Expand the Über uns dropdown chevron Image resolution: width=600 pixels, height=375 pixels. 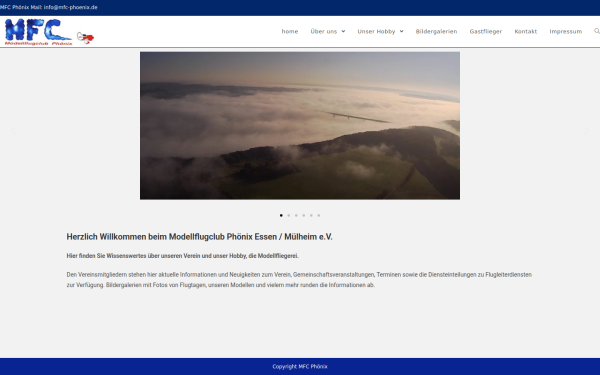click(343, 31)
